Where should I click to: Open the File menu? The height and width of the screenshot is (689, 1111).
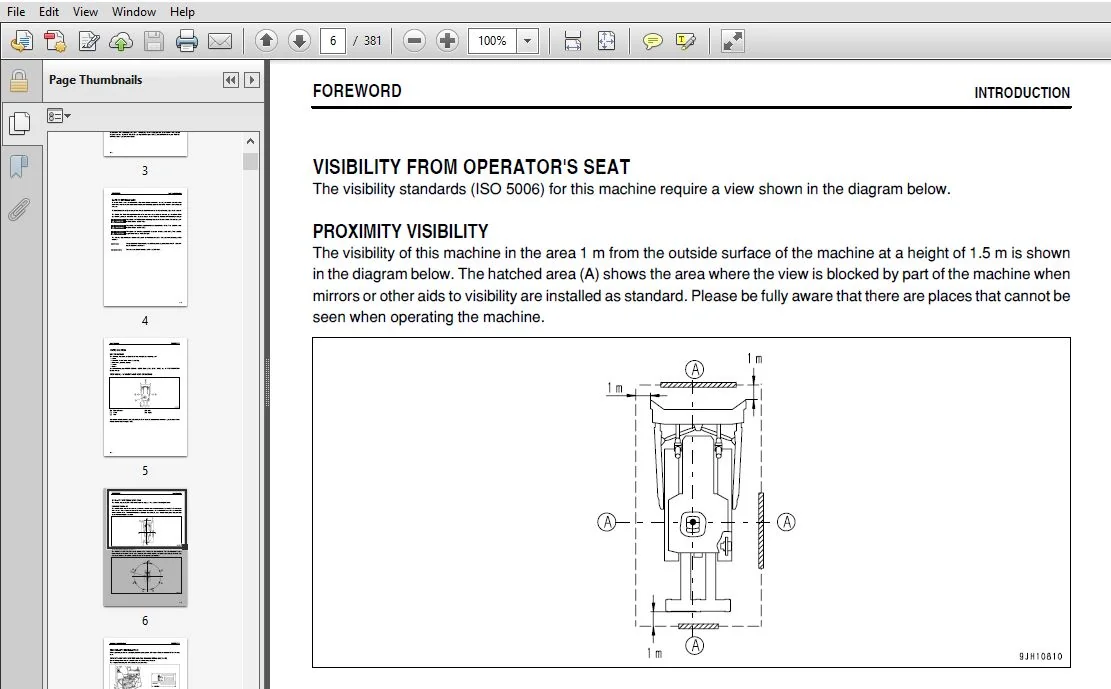[16, 11]
